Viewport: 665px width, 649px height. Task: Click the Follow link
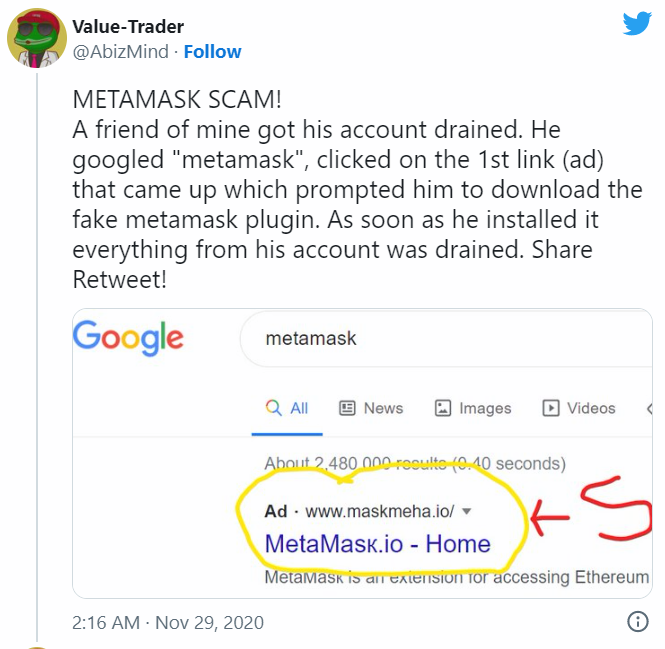click(213, 52)
